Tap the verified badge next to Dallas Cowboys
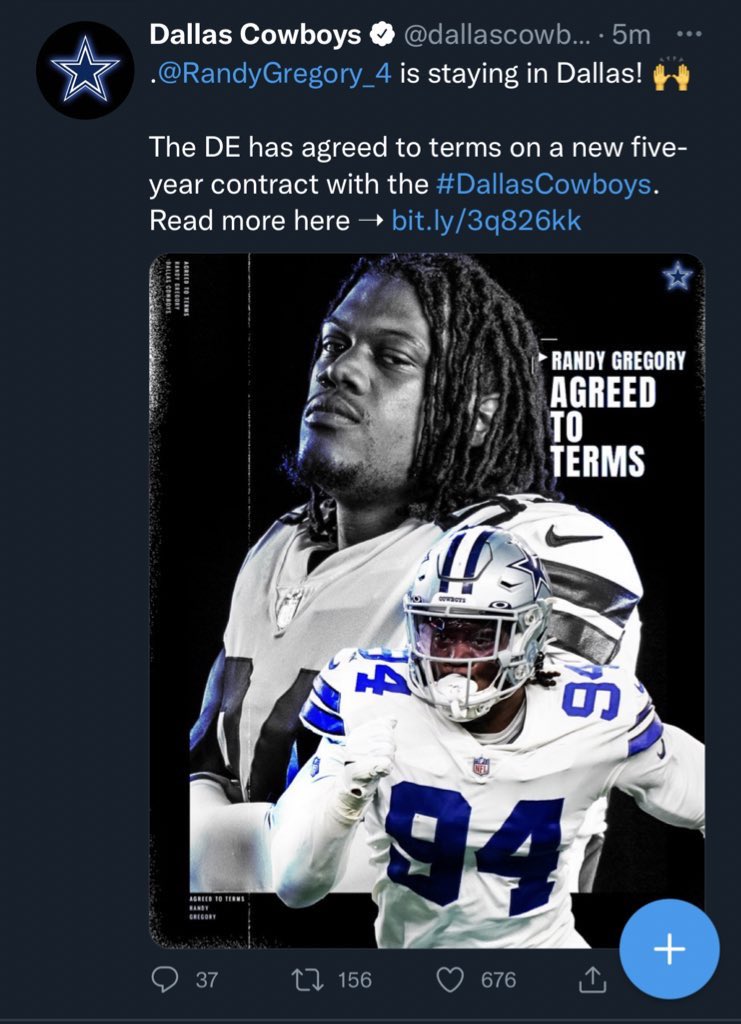 [383, 35]
